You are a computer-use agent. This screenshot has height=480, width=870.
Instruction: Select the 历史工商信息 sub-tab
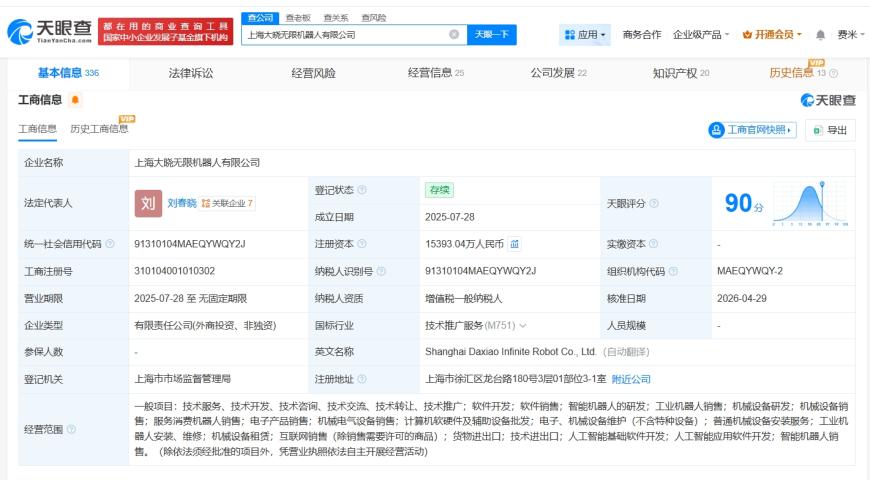(99, 129)
